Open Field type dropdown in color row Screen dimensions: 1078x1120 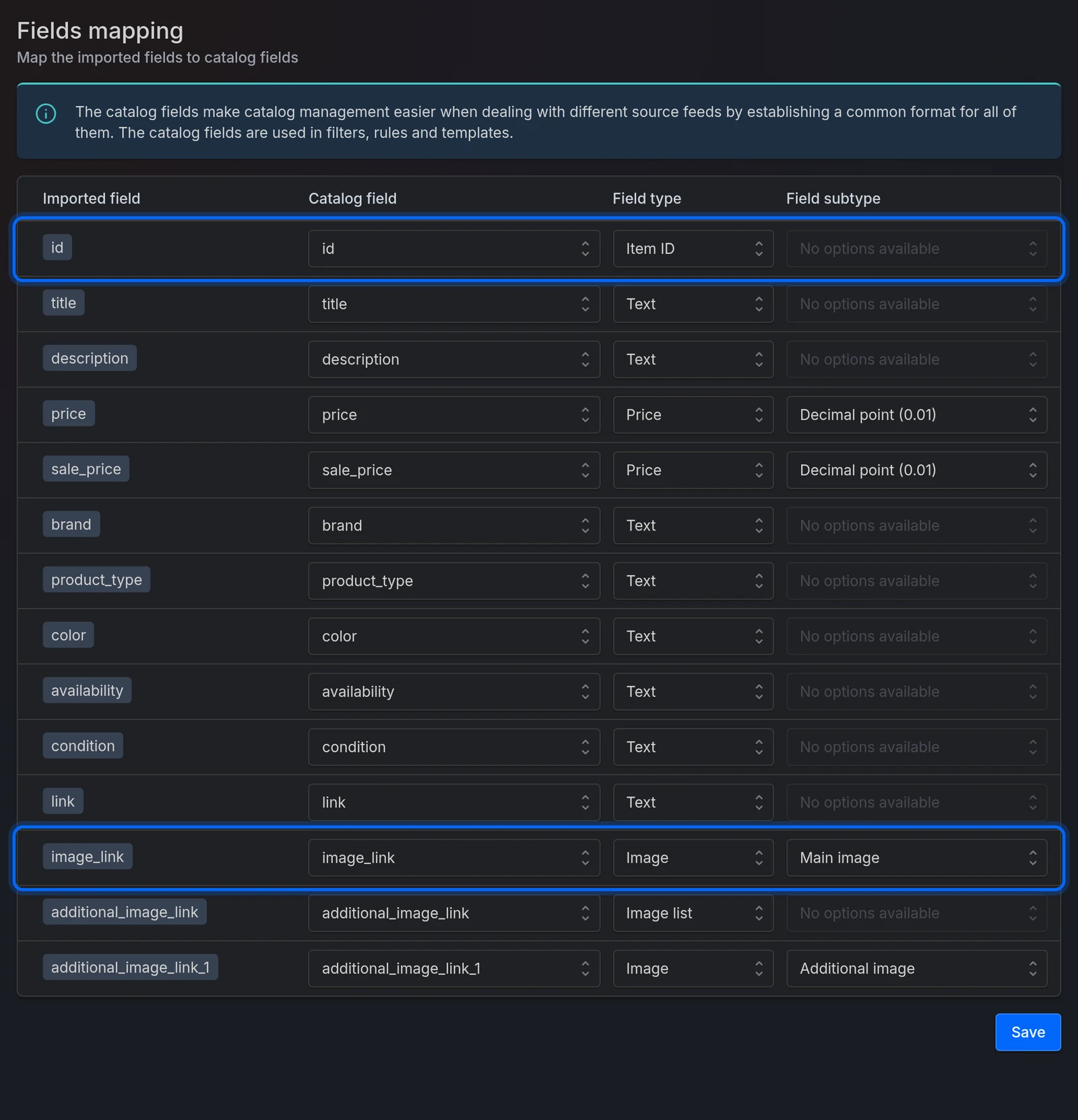(x=693, y=635)
